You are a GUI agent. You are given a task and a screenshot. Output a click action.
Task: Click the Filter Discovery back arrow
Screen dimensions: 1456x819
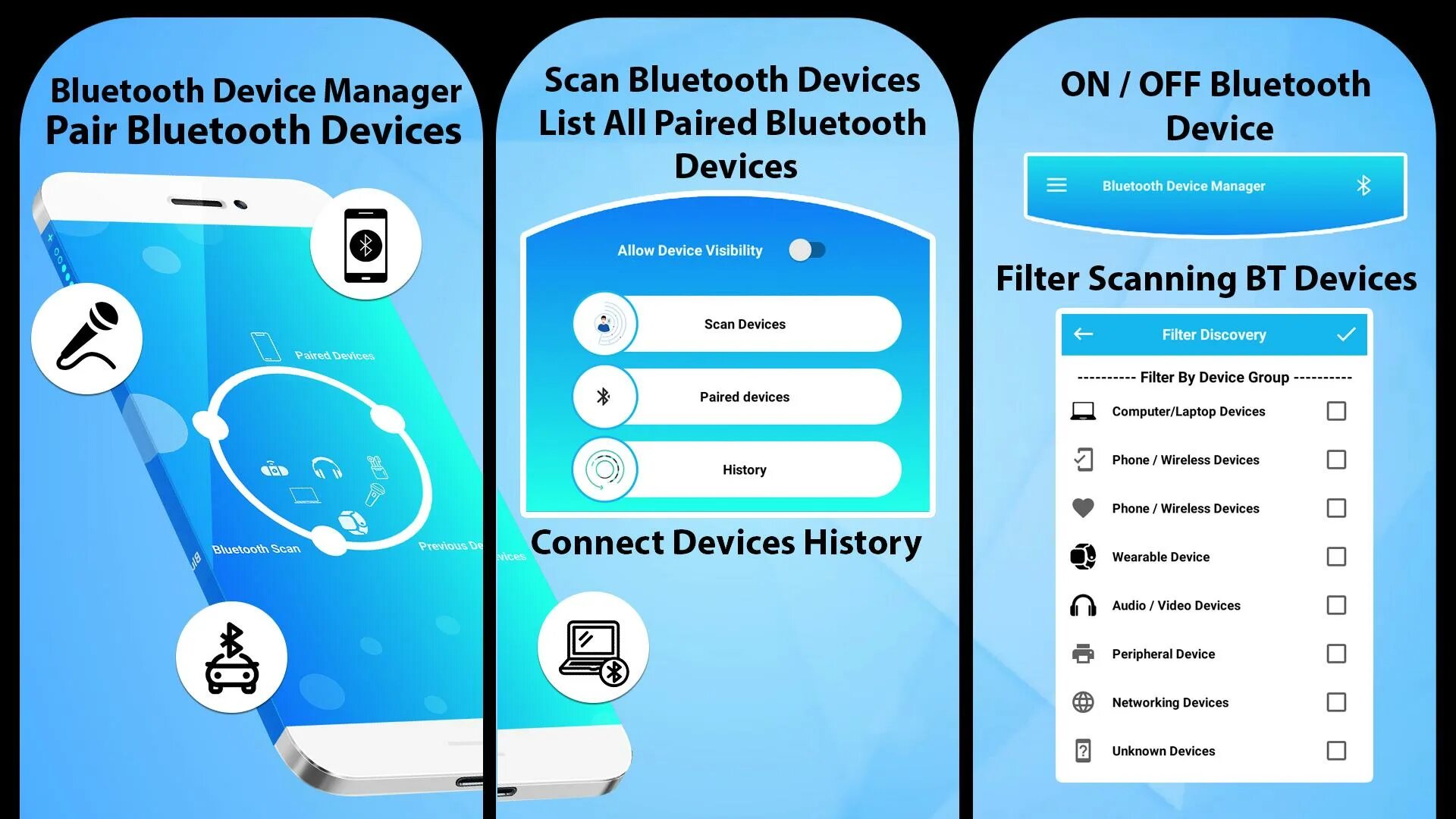tap(1082, 334)
